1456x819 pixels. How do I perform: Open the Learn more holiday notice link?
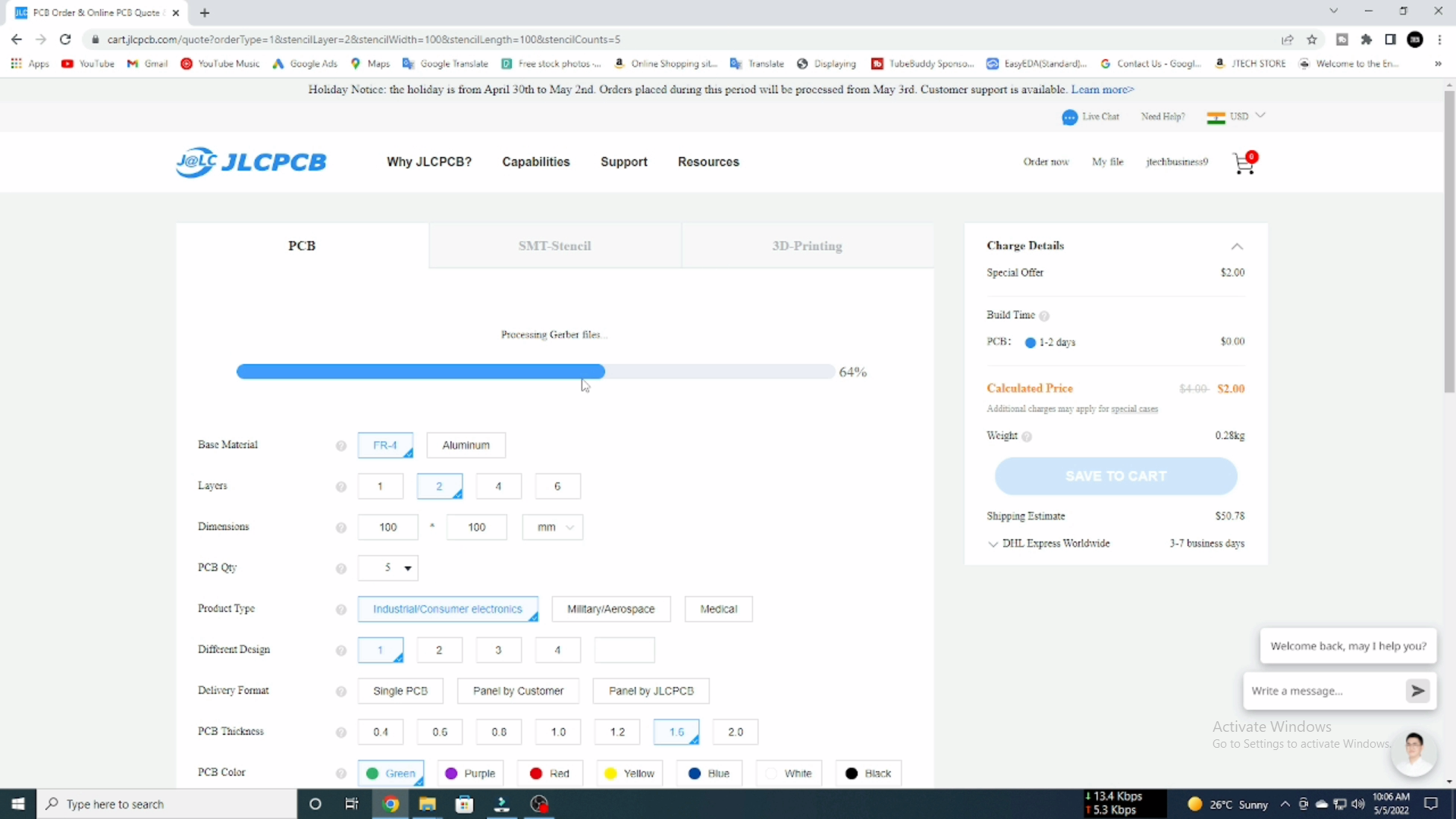[1102, 89]
